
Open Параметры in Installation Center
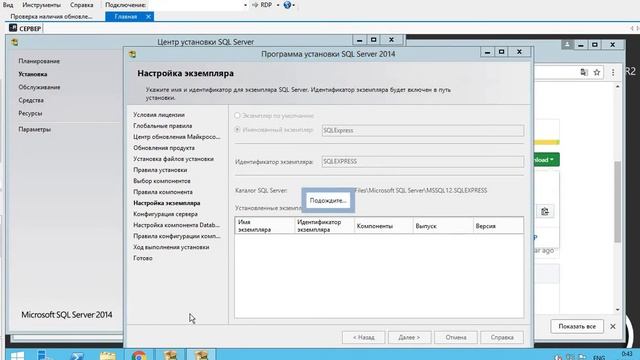(x=34, y=129)
